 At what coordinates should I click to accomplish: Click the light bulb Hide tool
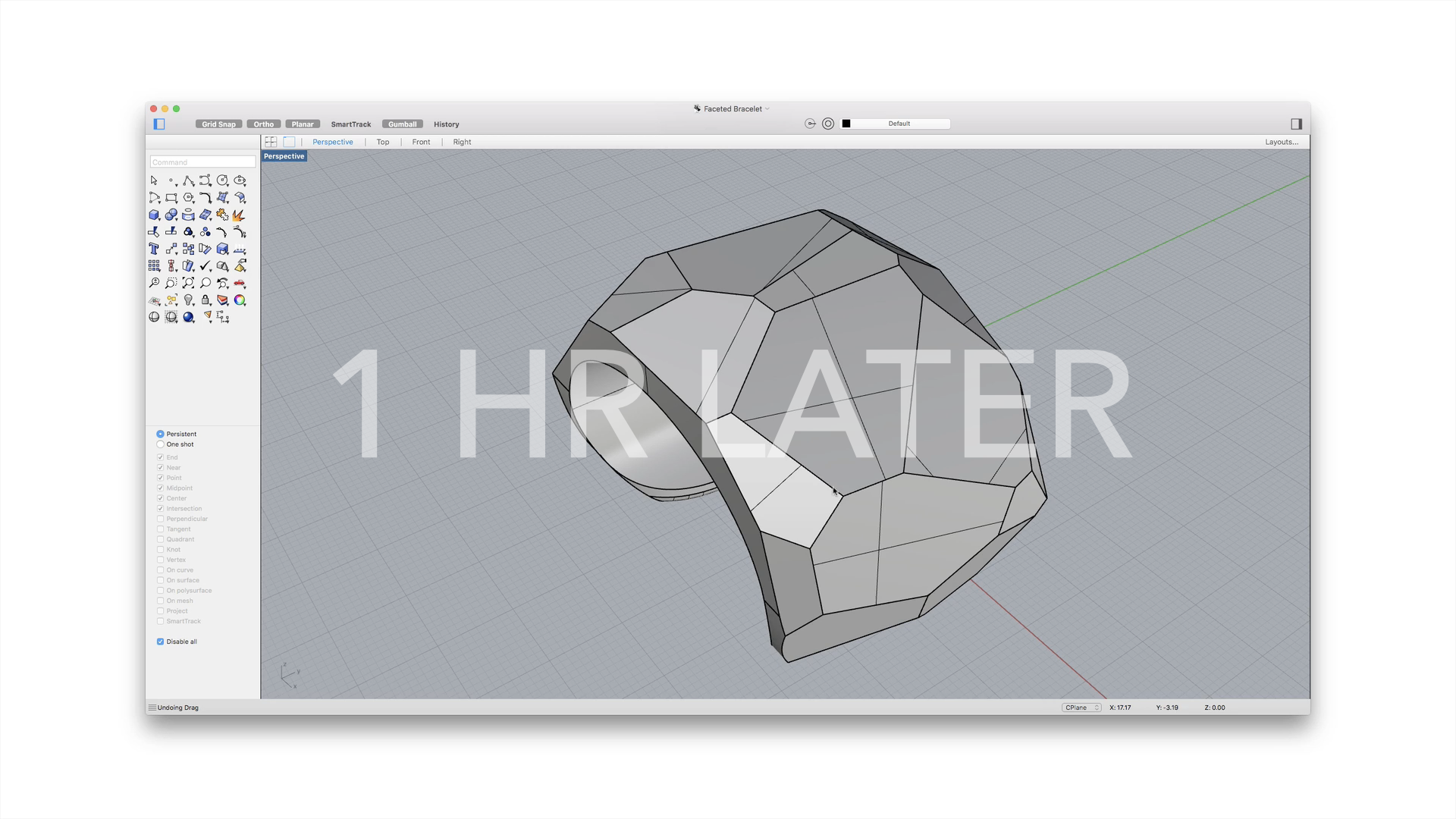[x=188, y=300]
